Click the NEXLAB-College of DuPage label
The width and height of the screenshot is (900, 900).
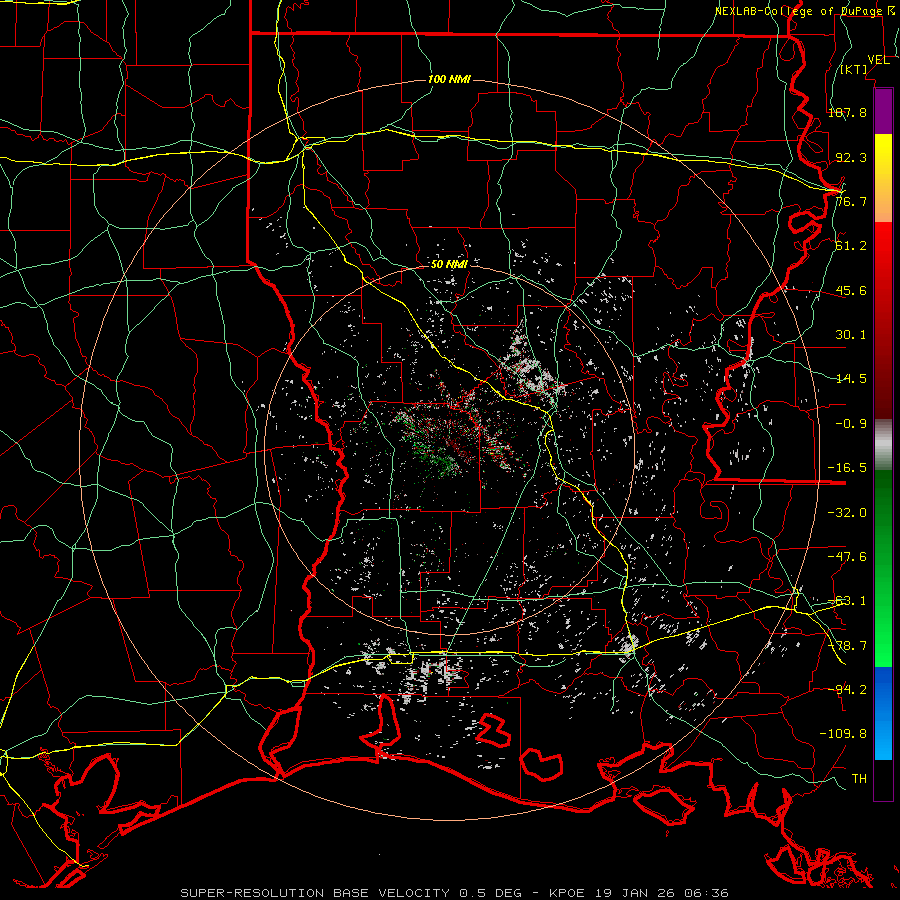pos(806,11)
